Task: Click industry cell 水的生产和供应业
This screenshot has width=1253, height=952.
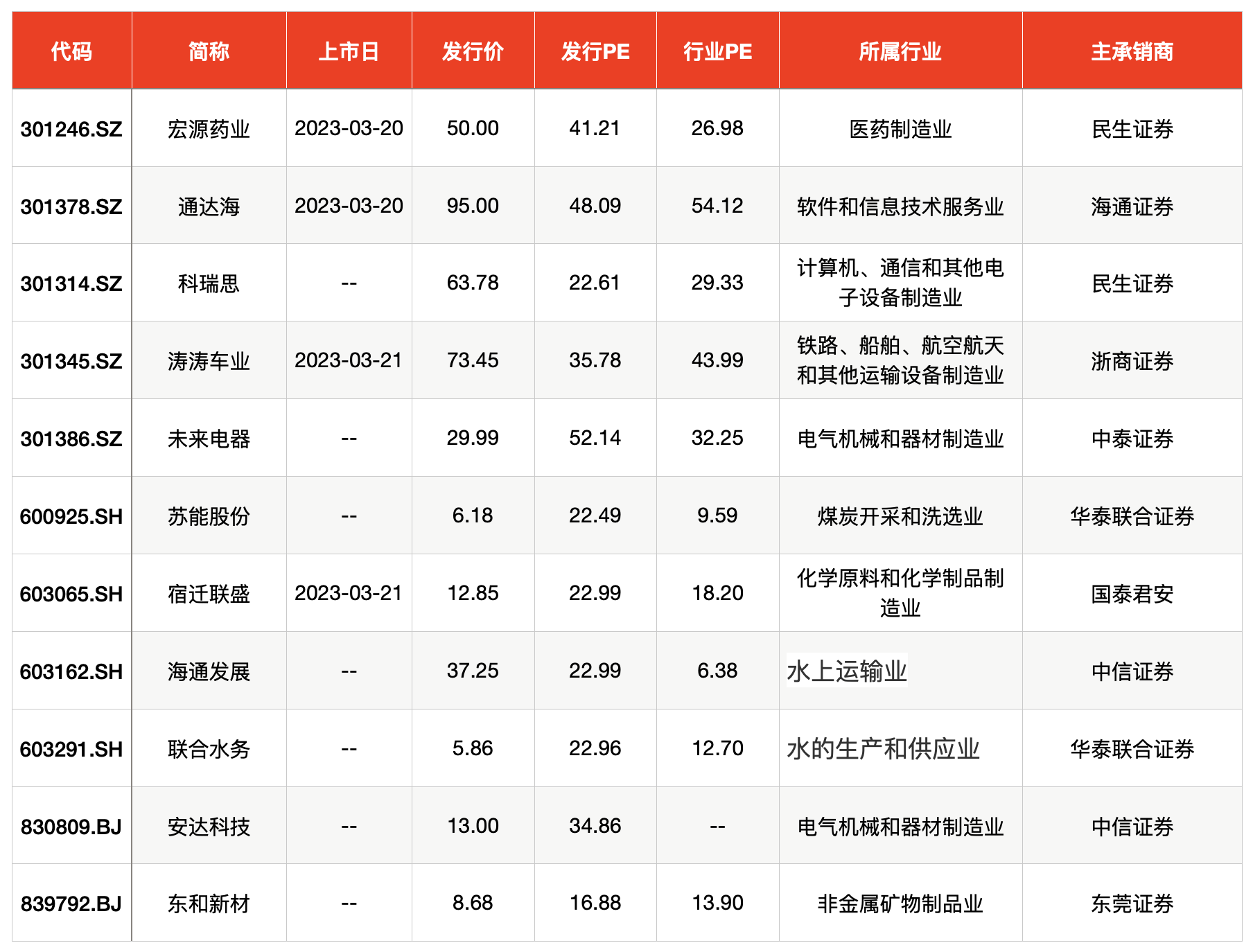Action: [883, 749]
